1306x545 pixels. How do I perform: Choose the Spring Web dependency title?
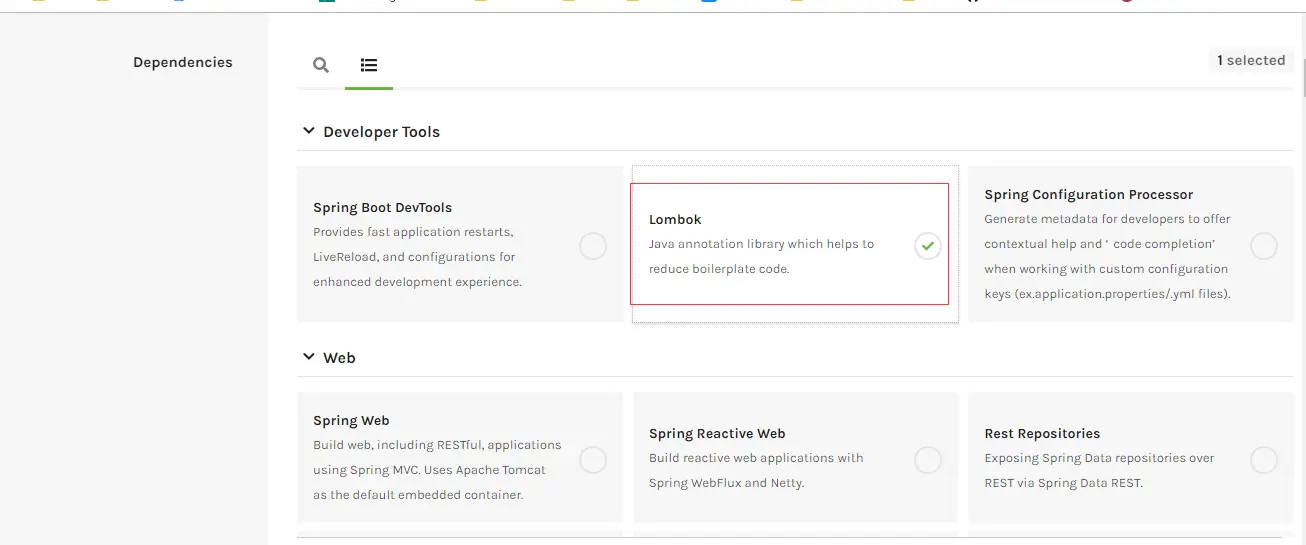[351, 421]
